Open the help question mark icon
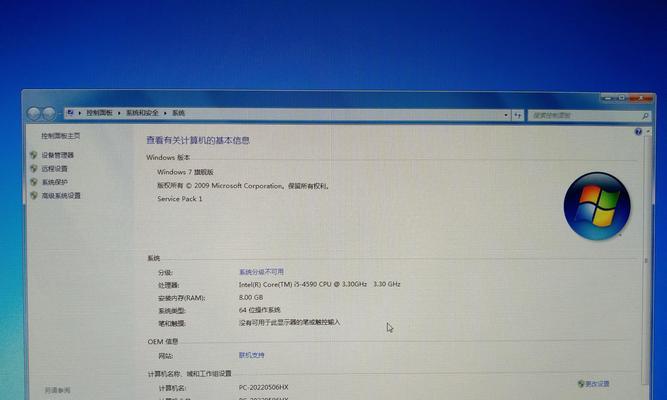The image size is (667, 400). coord(637,132)
